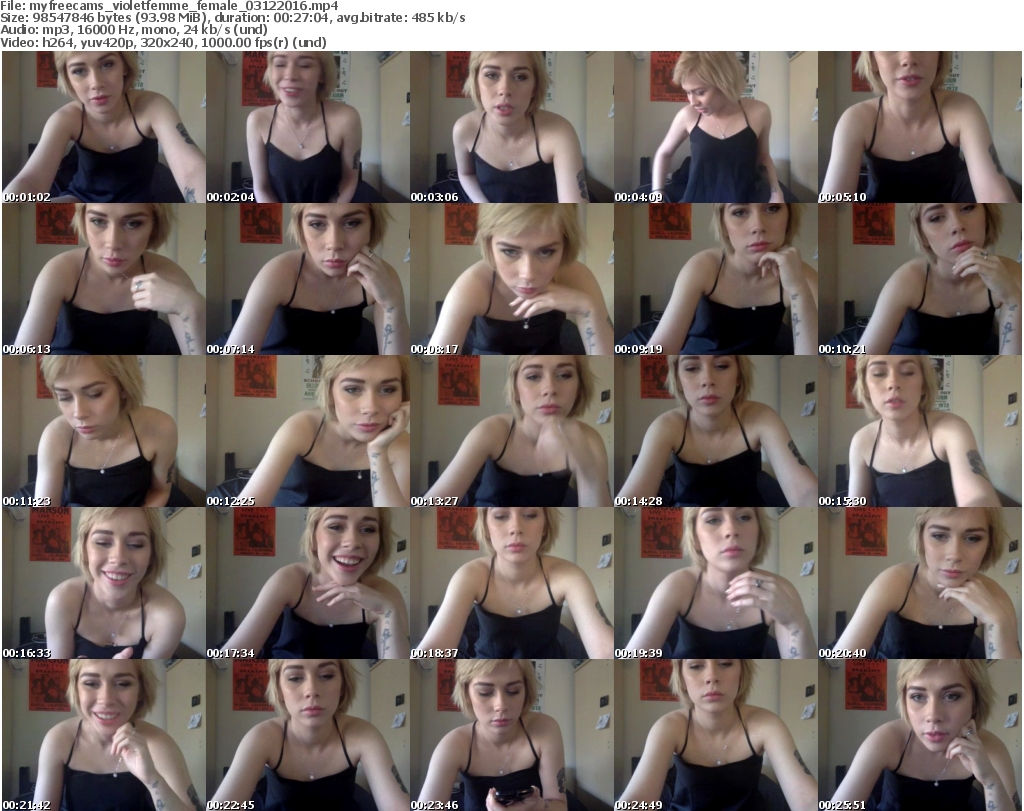Click the 'File:' name line in header
The image size is (1024, 811).
[170, 6]
